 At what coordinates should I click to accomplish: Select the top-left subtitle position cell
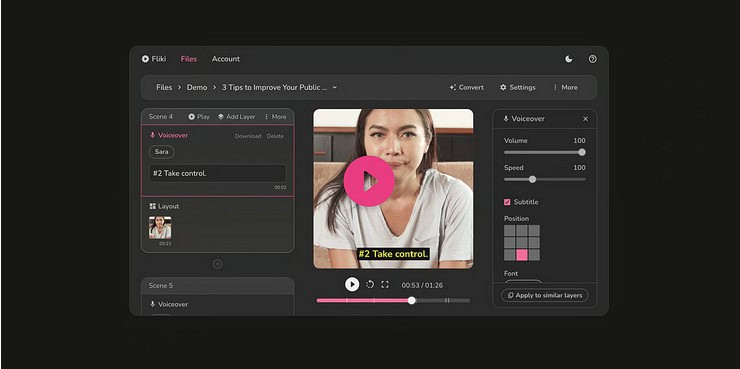coord(510,231)
